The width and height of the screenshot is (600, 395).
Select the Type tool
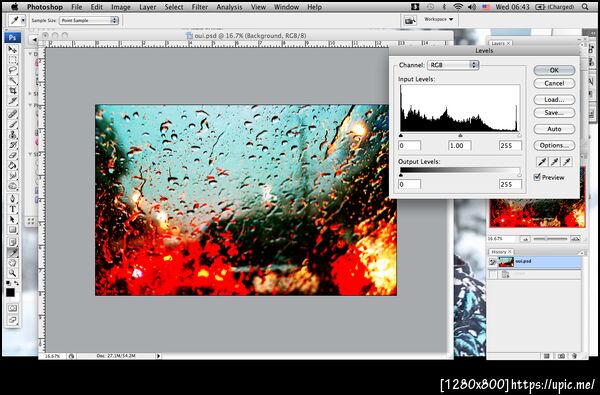click(13, 209)
